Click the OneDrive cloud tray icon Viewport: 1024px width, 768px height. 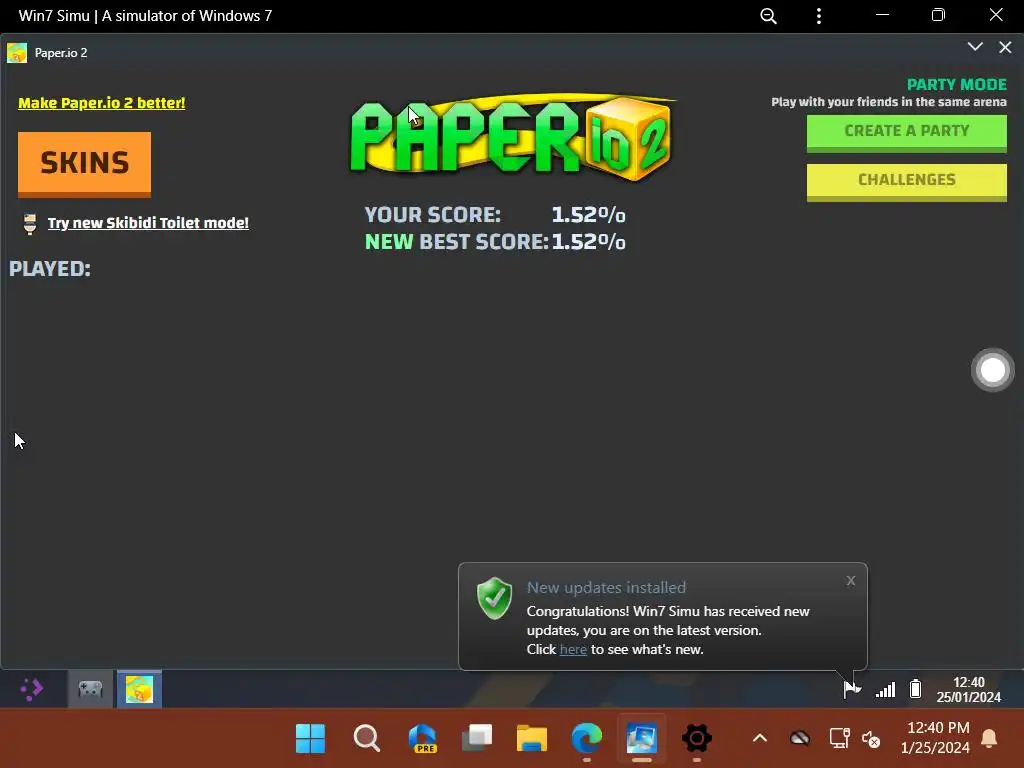pos(800,739)
